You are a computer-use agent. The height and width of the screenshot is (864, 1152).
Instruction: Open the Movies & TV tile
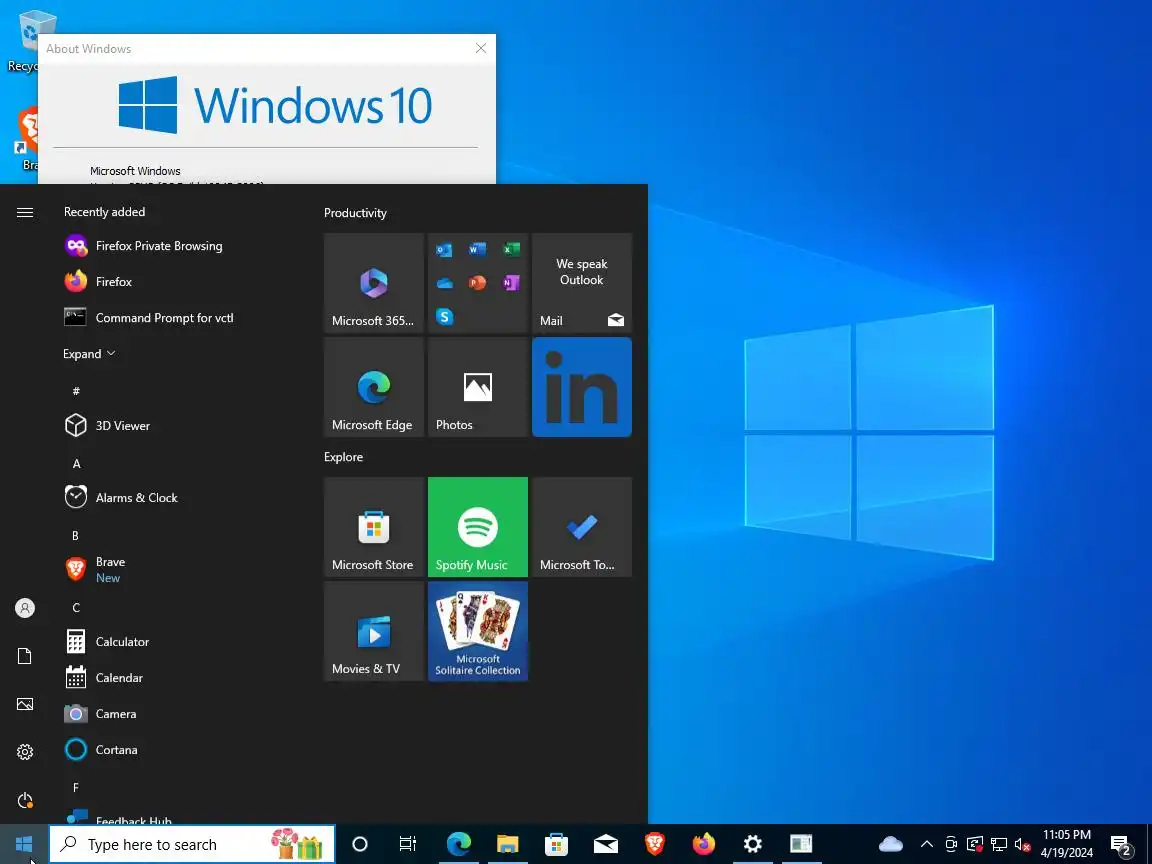(374, 631)
